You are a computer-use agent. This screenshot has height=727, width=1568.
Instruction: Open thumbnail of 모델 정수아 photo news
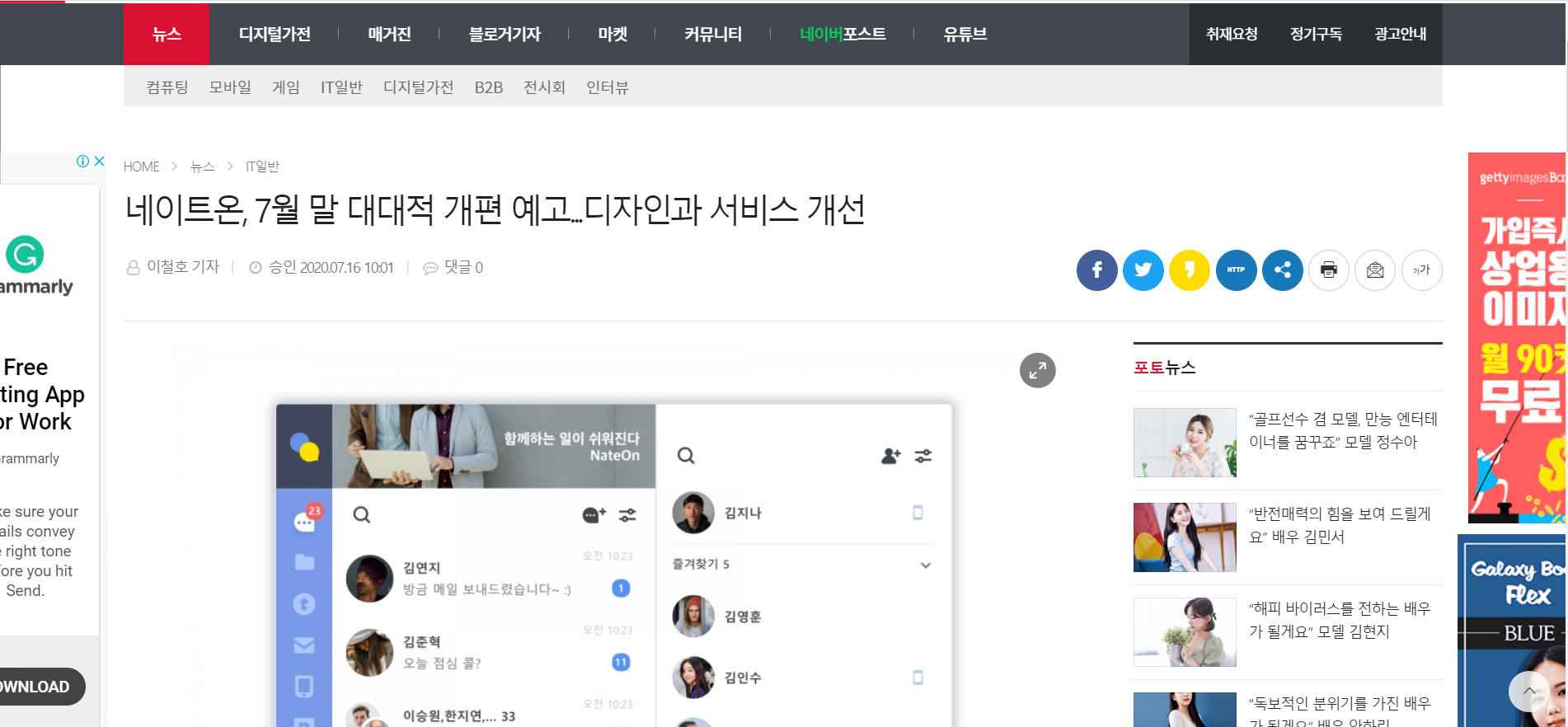[1185, 443]
